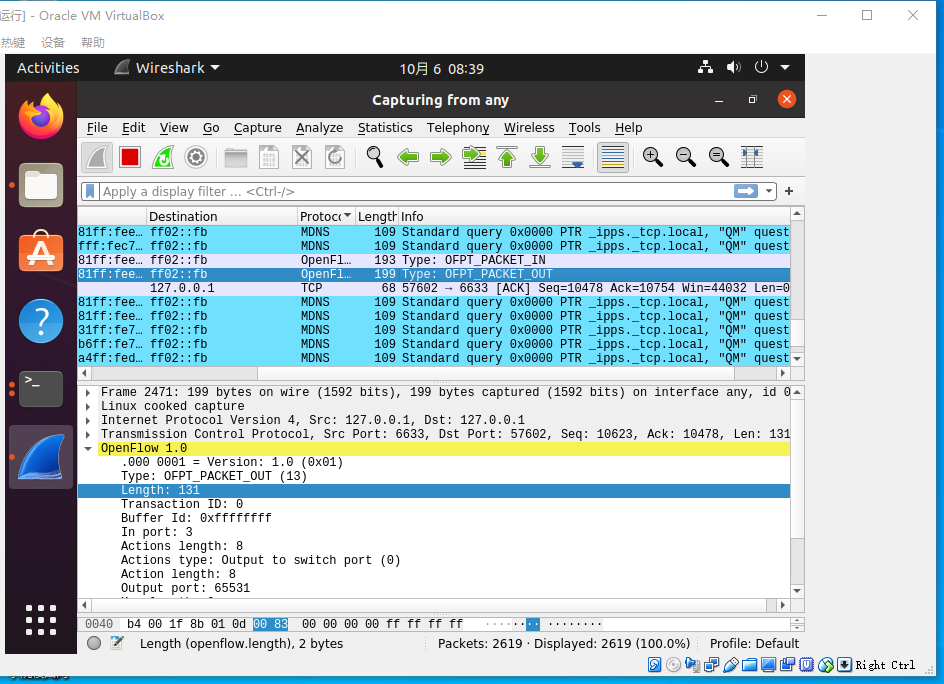The width and height of the screenshot is (944, 684).
Task: Restart the current capture with green fin icon
Action: [163, 158]
